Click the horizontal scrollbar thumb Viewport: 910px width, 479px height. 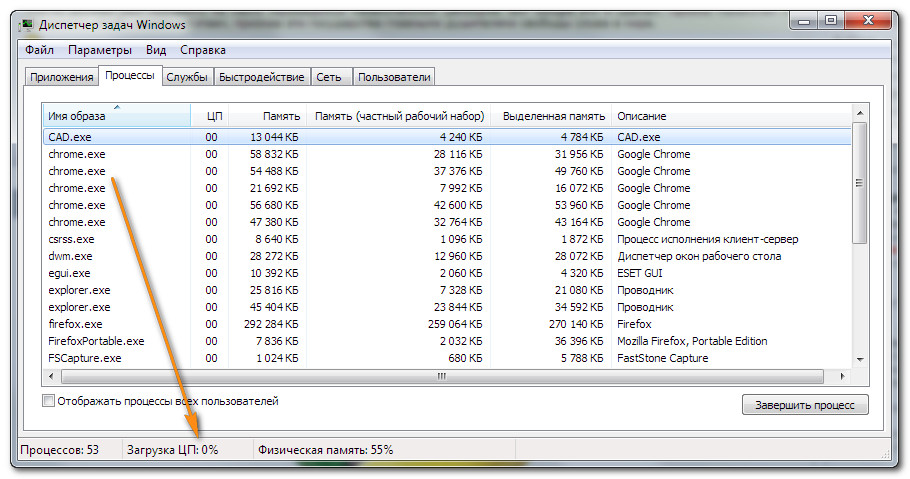point(442,376)
